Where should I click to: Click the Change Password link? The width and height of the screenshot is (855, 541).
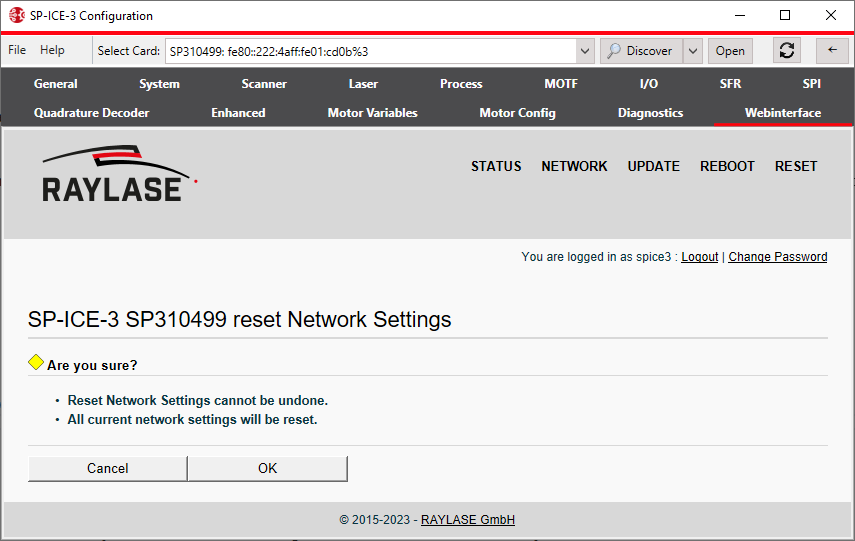(778, 257)
